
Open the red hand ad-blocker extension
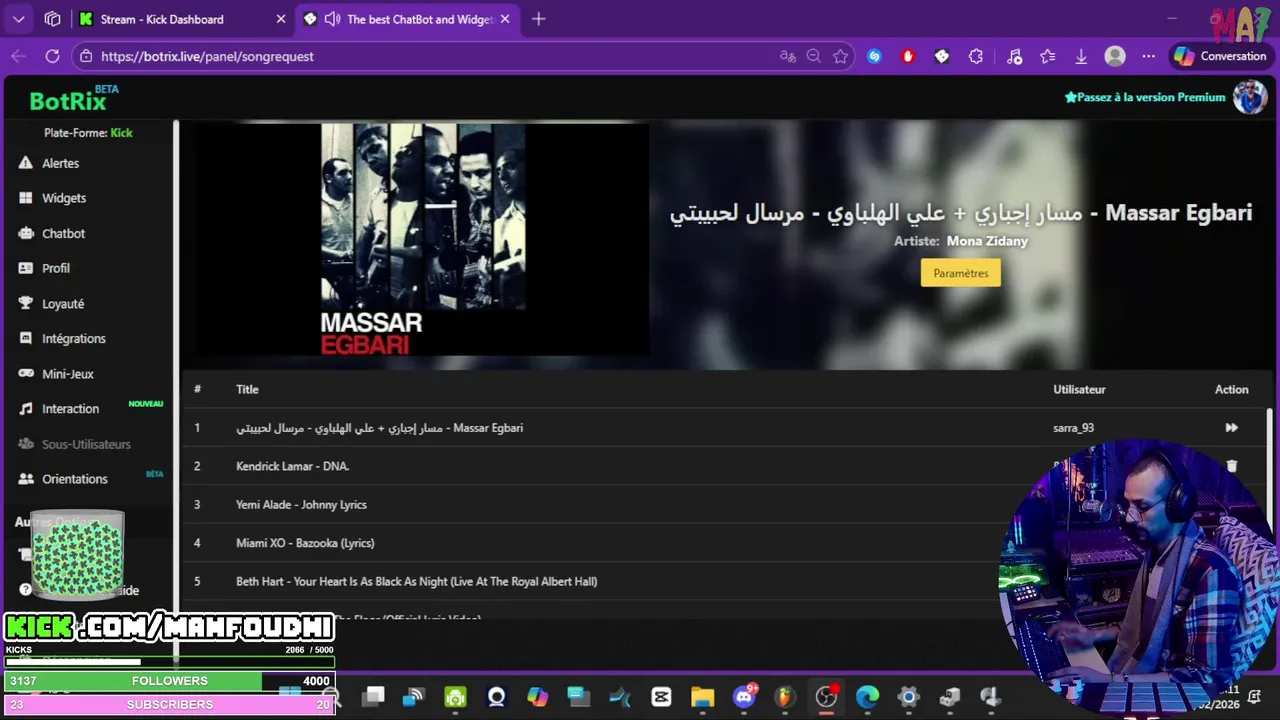908,56
